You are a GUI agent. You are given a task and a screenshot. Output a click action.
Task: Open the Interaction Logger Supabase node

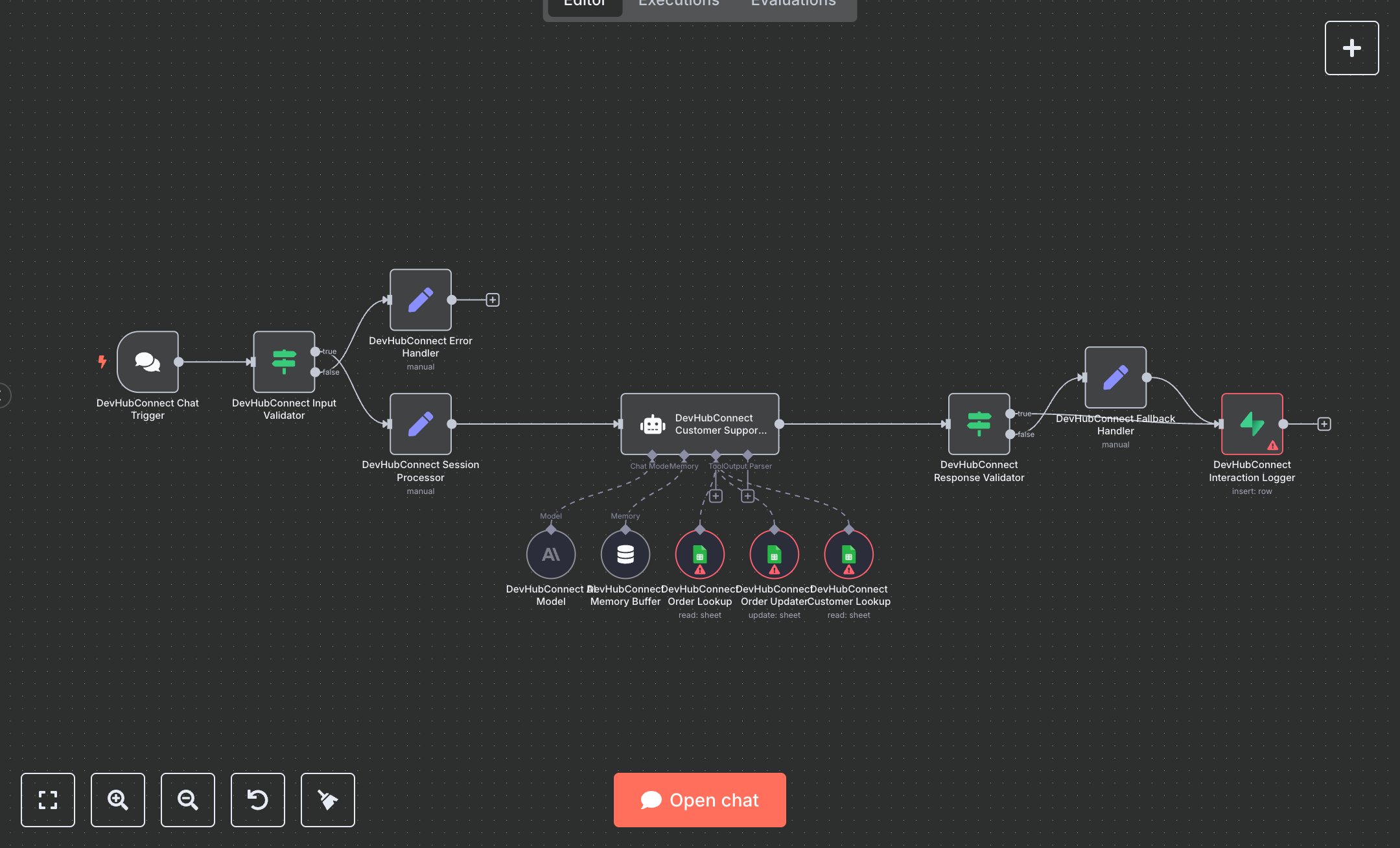1252,424
